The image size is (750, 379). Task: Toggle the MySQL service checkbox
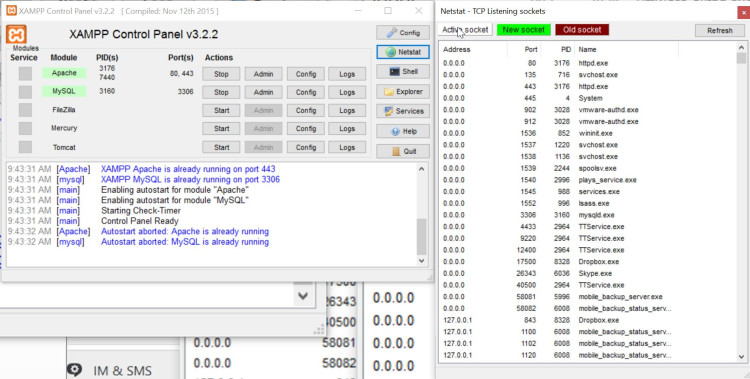pos(25,92)
